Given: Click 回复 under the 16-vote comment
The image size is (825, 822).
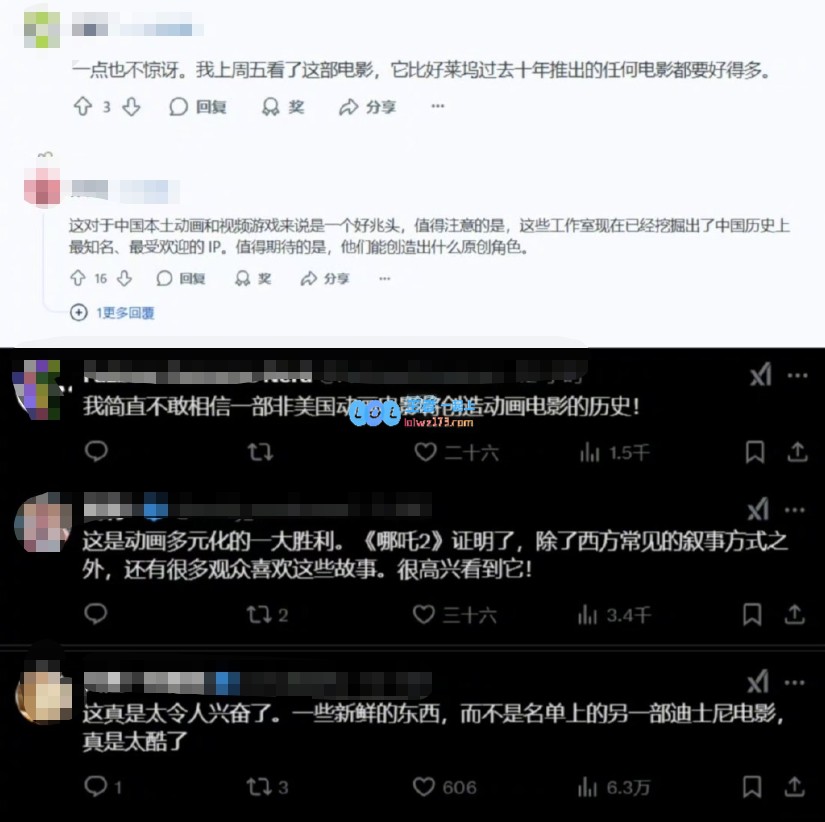Looking at the screenshot, I should (180, 278).
